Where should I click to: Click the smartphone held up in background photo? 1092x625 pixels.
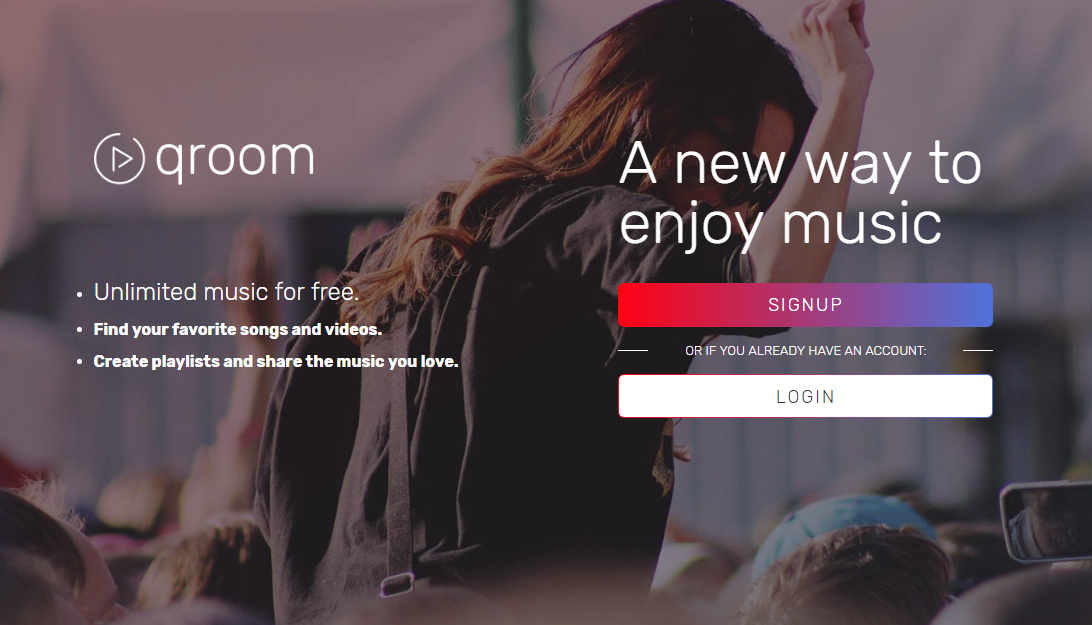coord(1047,521)
